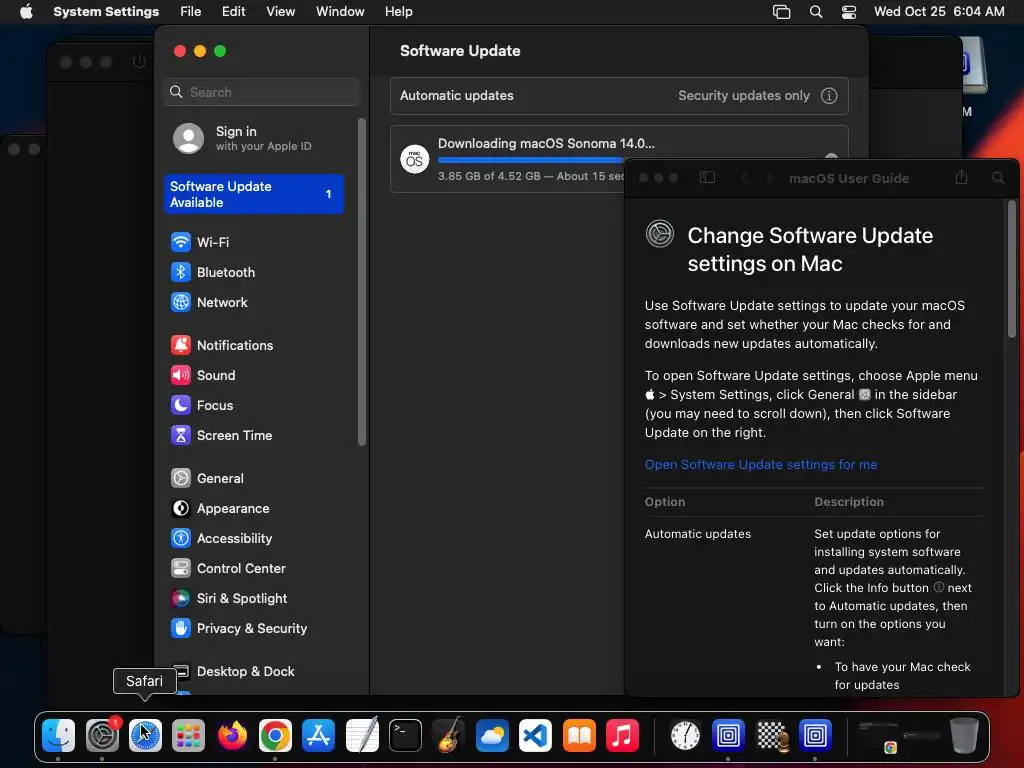Open Bluetooth settings in sidebar
Screen dimensions: 1024x768
pyautogui.click(x=213, y=272)
